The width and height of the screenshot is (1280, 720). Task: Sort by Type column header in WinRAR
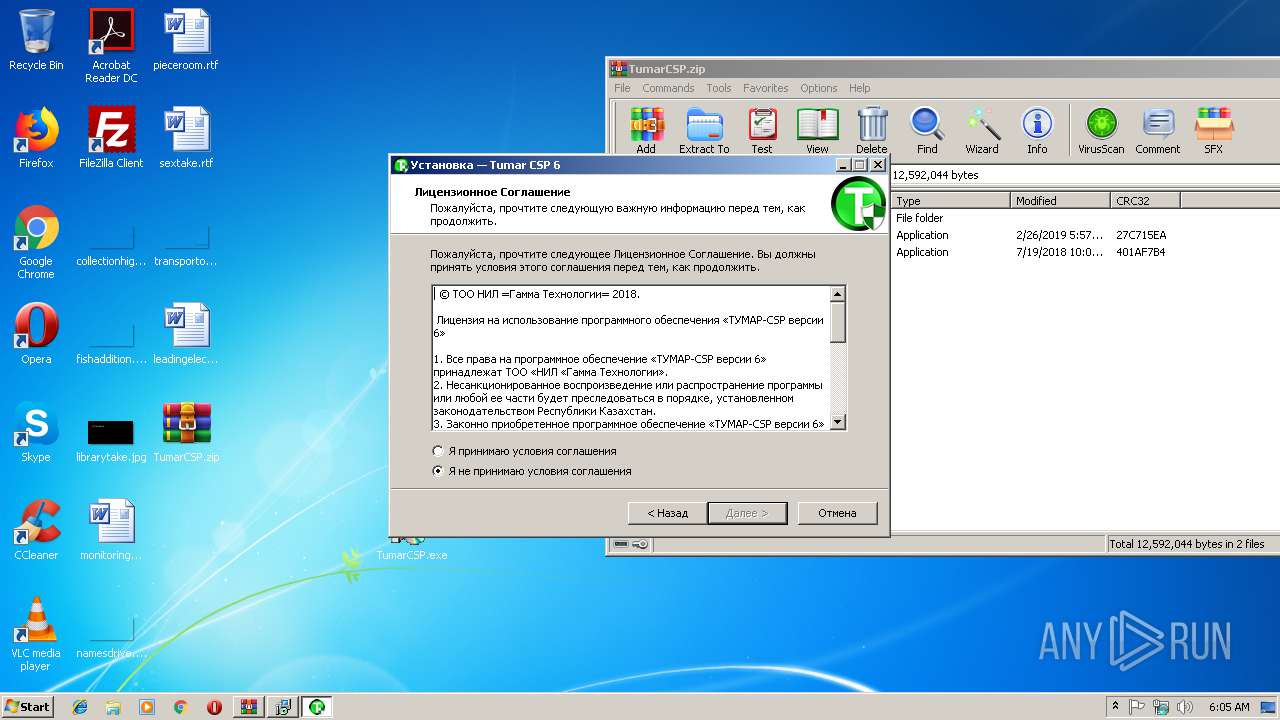[x=950, y=200]
